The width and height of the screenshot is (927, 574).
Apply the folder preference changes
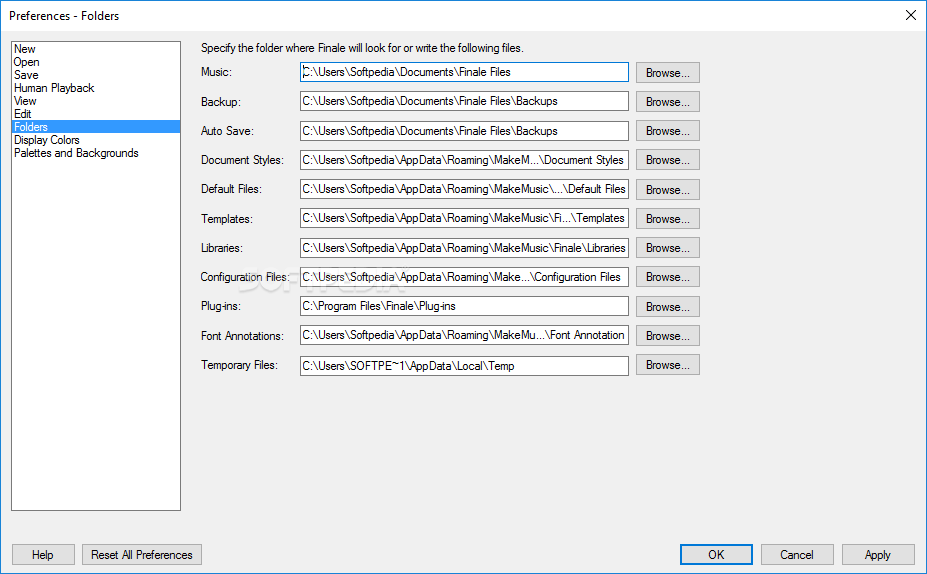coord(877,554)
